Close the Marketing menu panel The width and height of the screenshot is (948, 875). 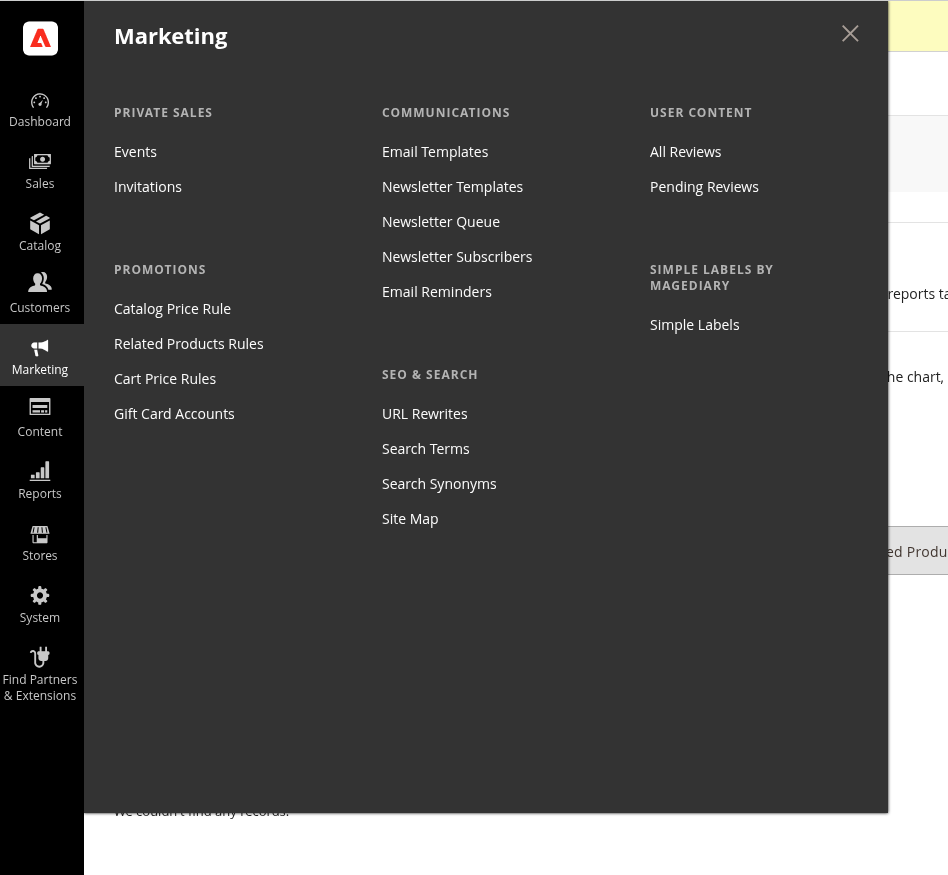tap(850, 34)
